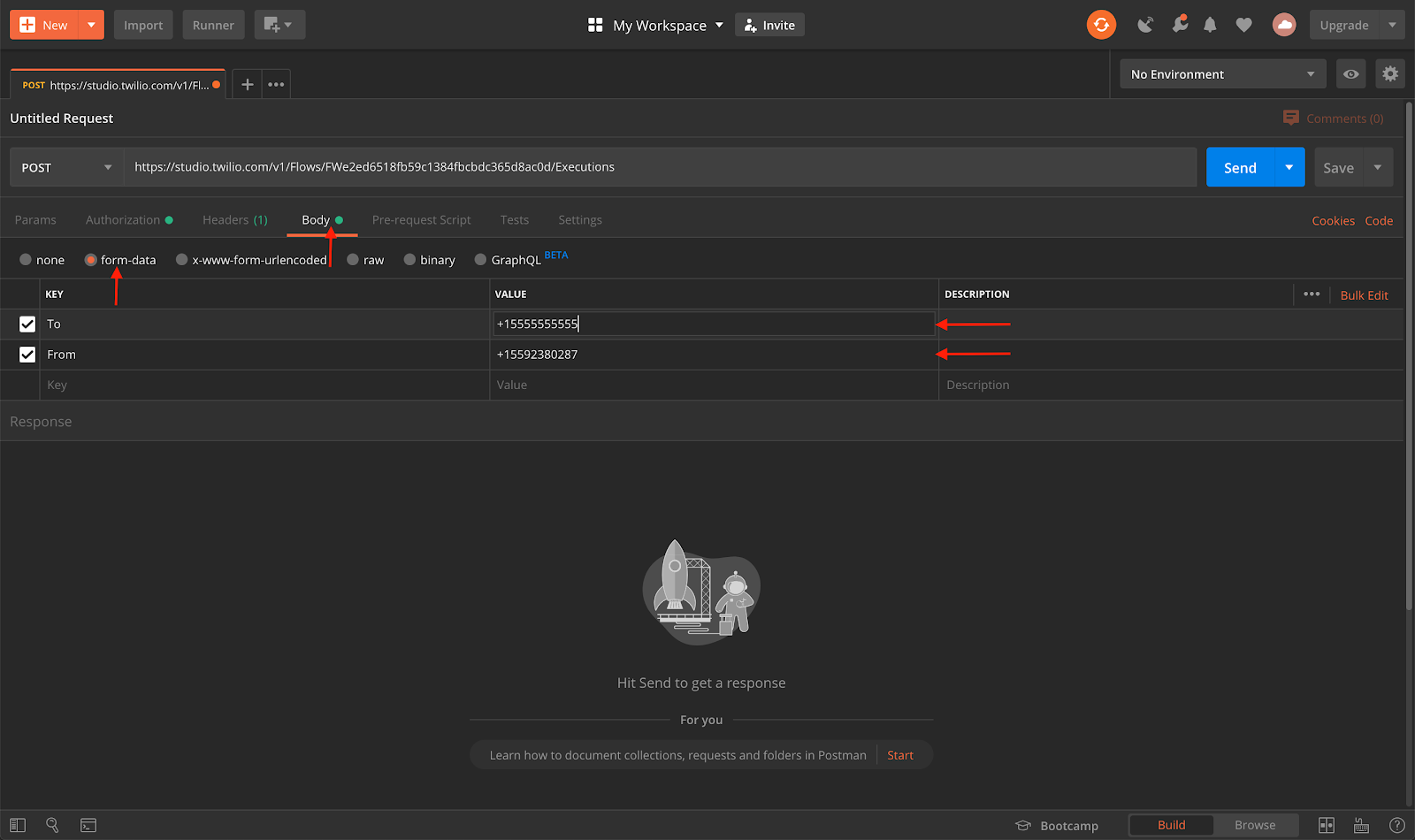The image size is (1415, 840).
Task: Click the workspace grid icon
Action: 595,25
